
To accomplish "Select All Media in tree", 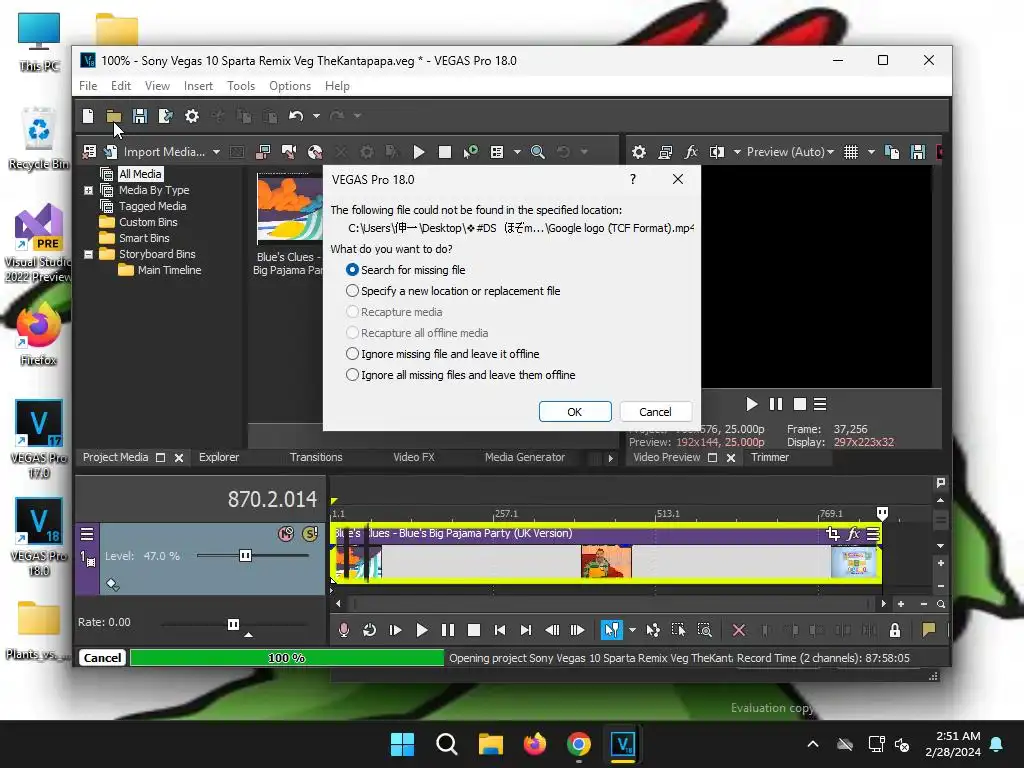I will (140, 174).
